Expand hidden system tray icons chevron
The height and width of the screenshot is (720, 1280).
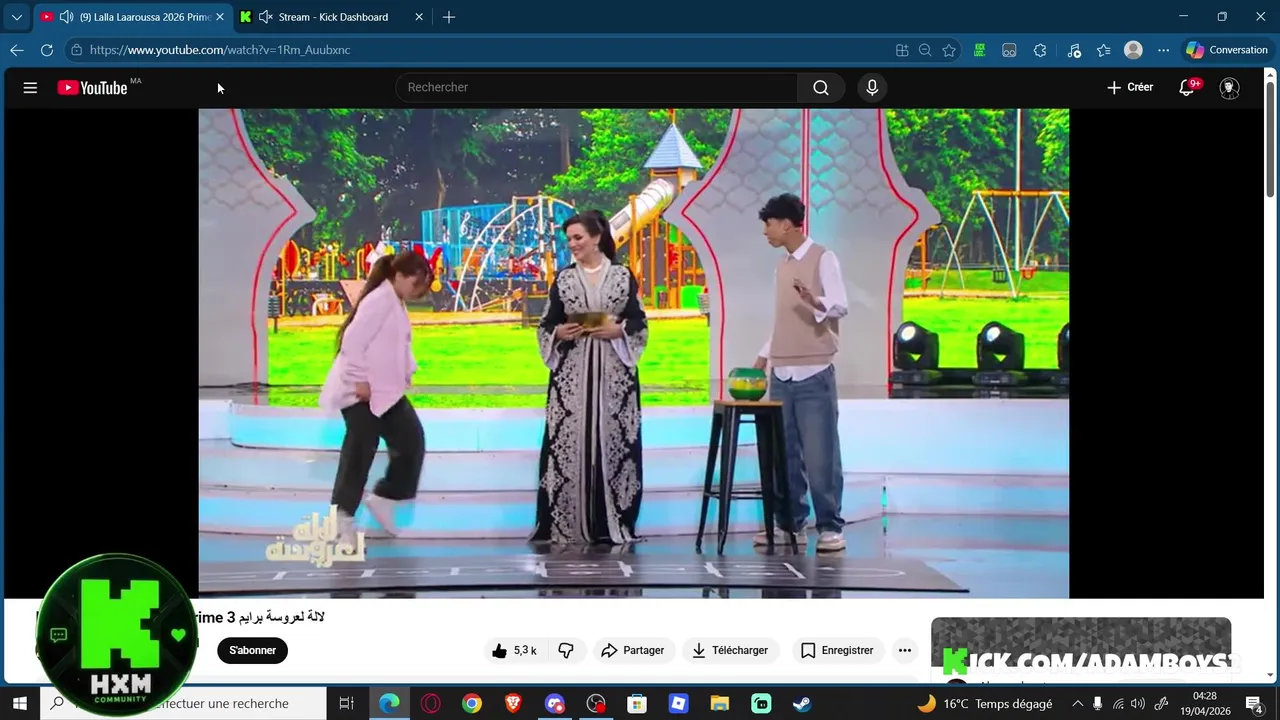1077,704
